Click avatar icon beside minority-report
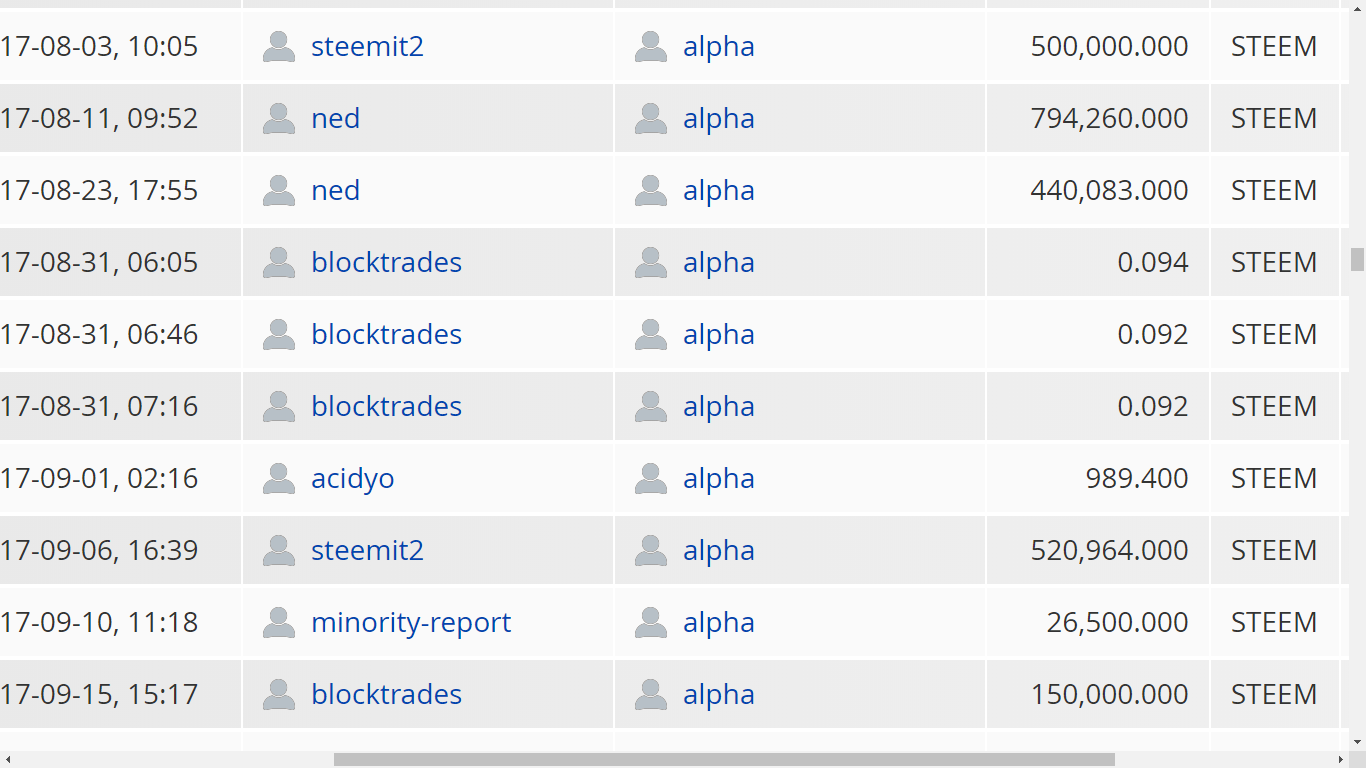 (x=279, y=623)
